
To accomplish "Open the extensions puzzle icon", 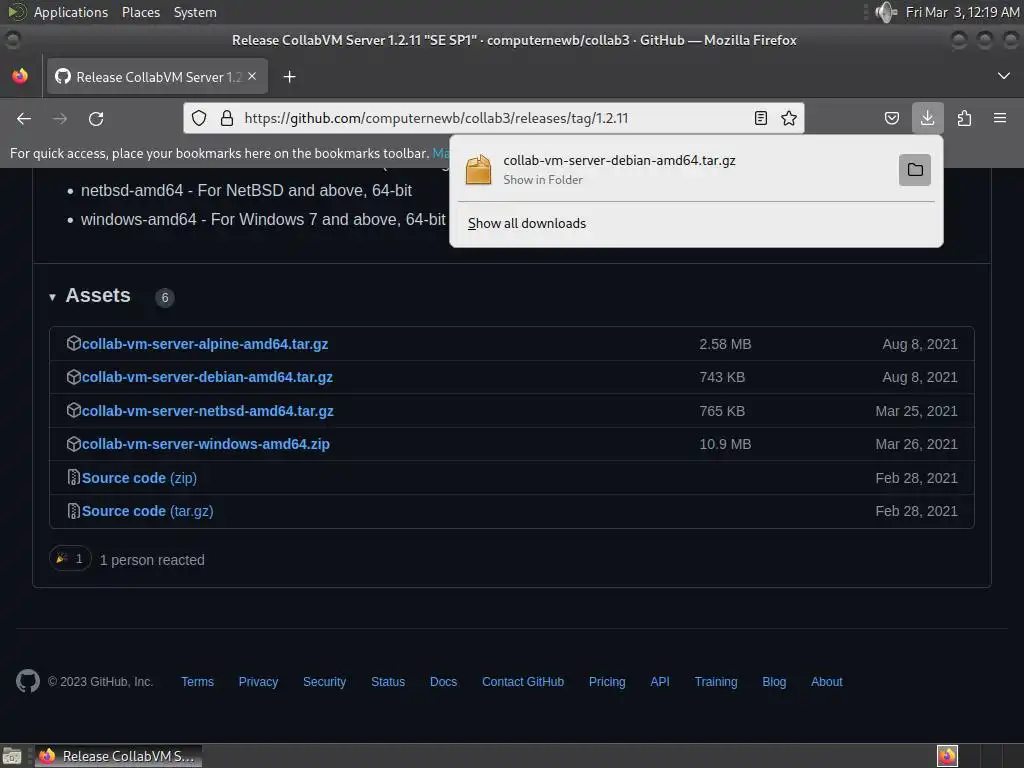I will point(964,118).
